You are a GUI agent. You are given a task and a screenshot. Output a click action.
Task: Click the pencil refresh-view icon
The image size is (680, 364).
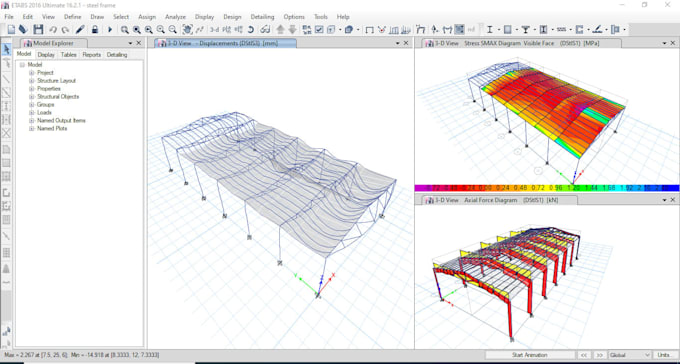tap(80, 30)
